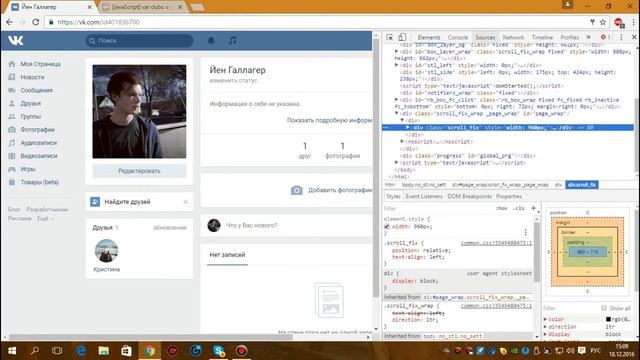Click the VK logo in the header

(x=16, y=40)
